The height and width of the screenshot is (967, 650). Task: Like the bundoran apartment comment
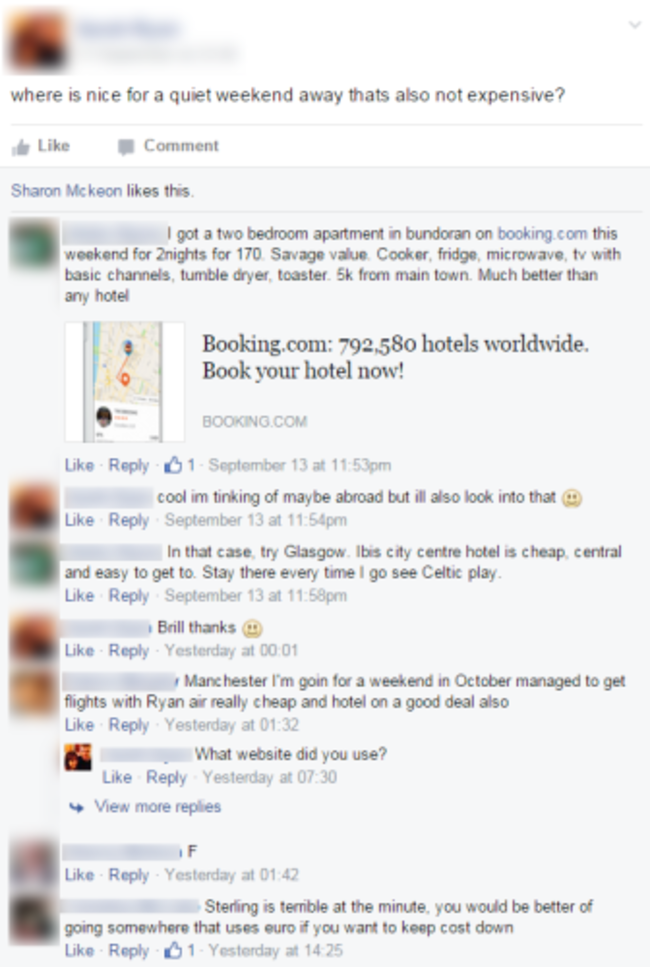(80, 465)
